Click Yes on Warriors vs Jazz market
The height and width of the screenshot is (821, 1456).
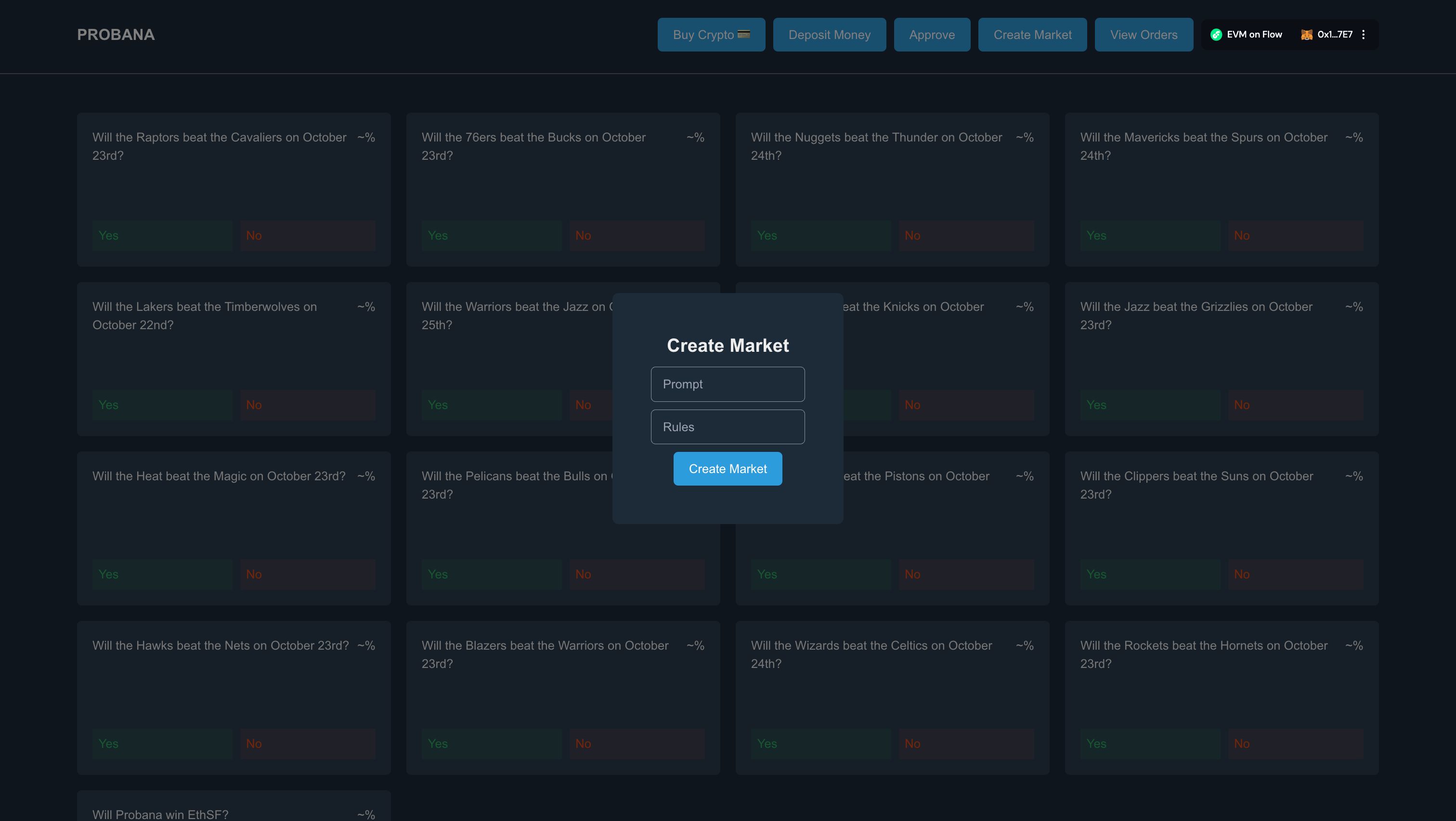492,405
